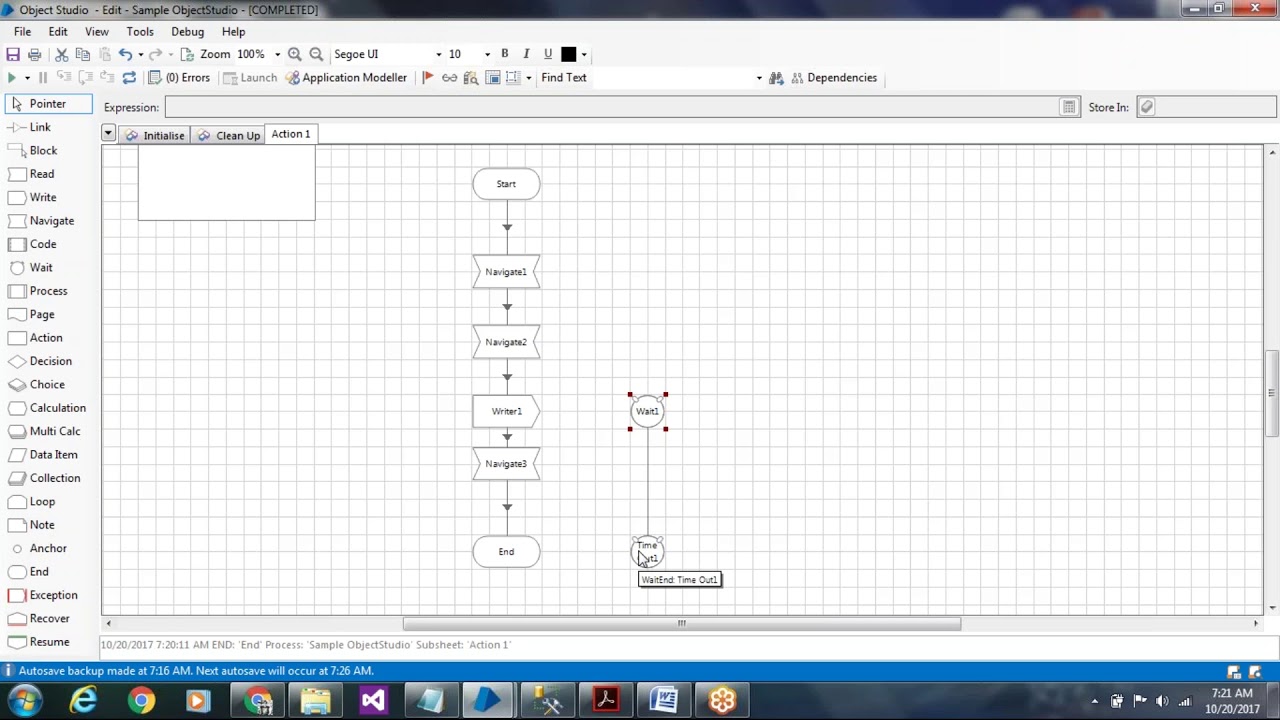
Task: Click the Zoom Out magnifier icon
Action: [x=316, y=54]
